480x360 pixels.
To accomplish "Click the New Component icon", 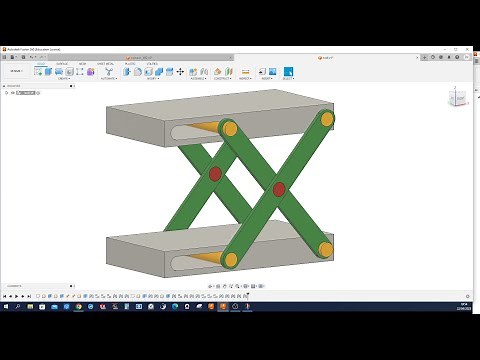I will pos(193,71).
